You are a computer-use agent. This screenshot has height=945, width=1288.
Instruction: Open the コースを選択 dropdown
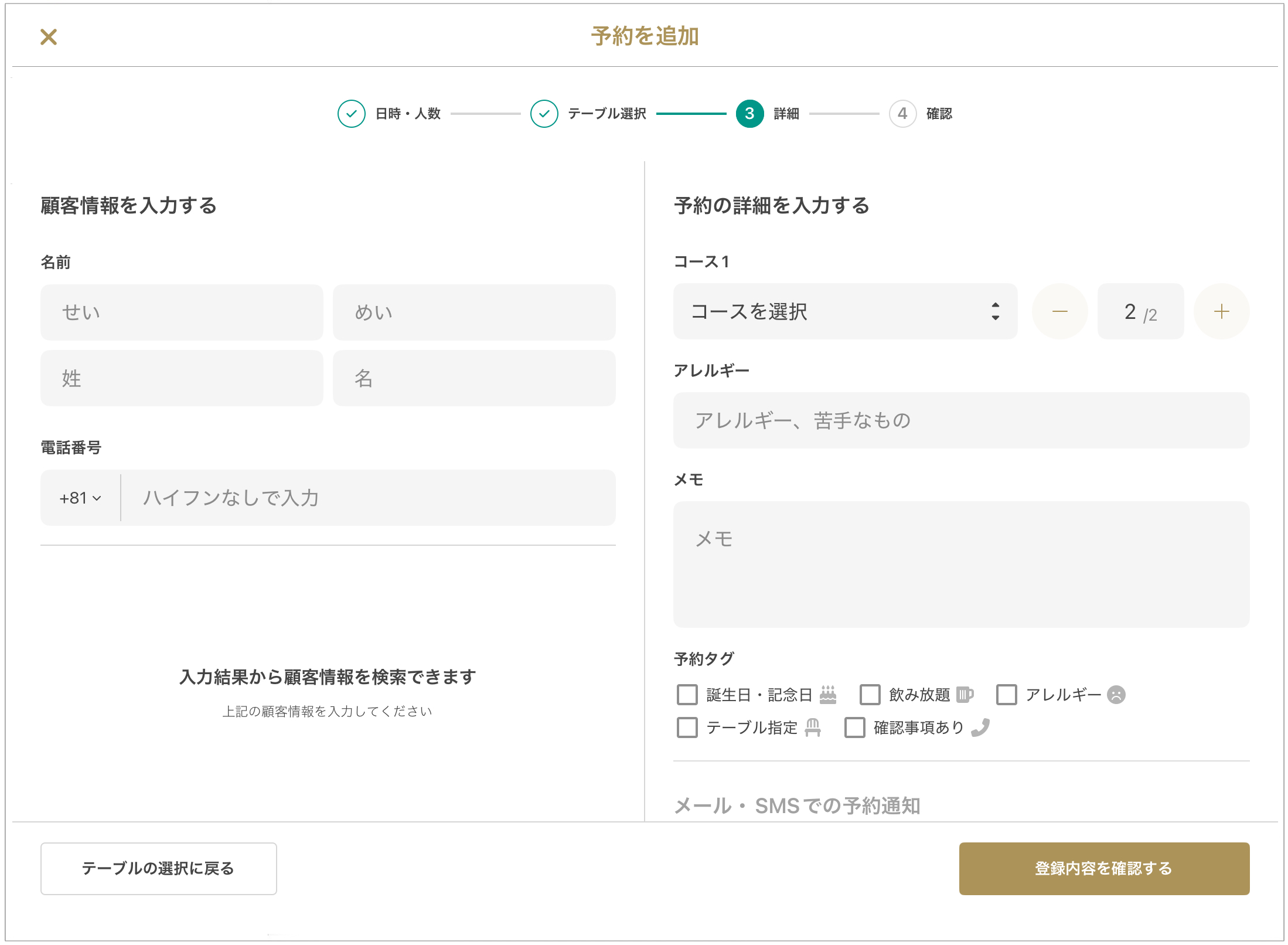coord(844,311)
